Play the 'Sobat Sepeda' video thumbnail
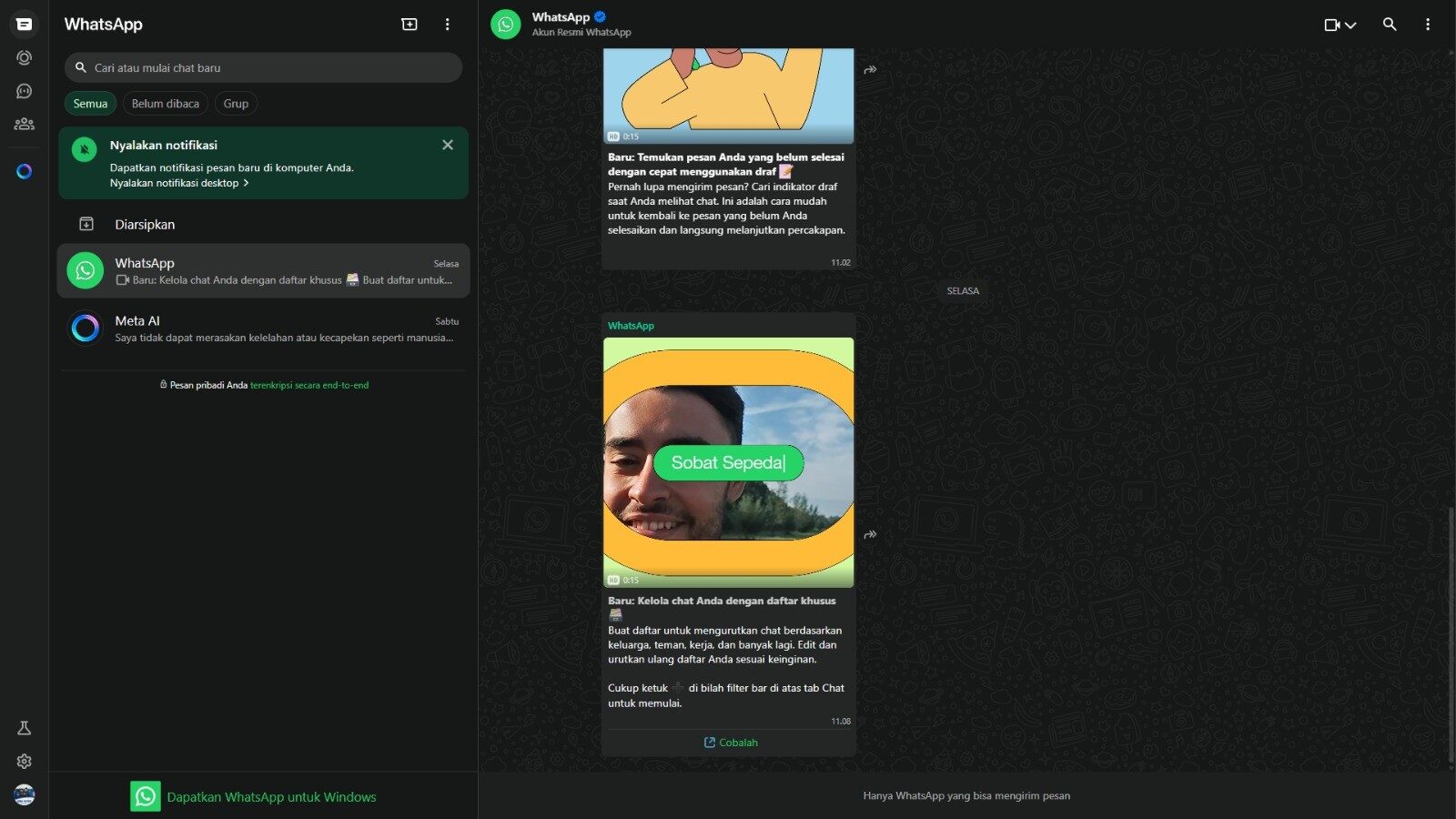The width and height of the screenshot is (1456, 819). pyautogui.click(x=728, y=462)
